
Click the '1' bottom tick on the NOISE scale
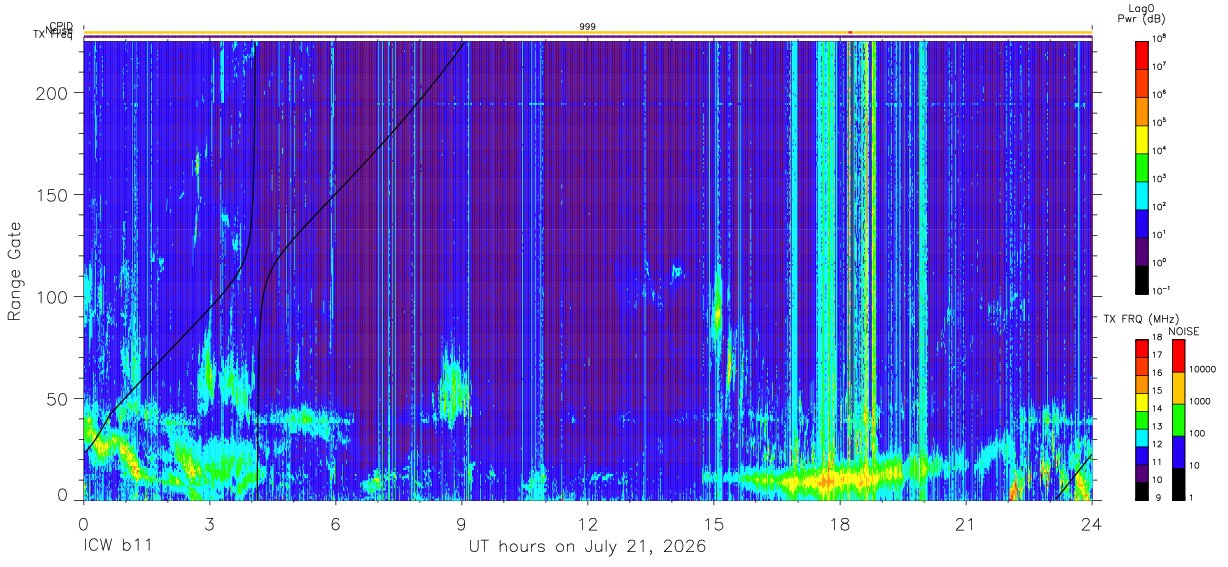[x=1192, y=497]
